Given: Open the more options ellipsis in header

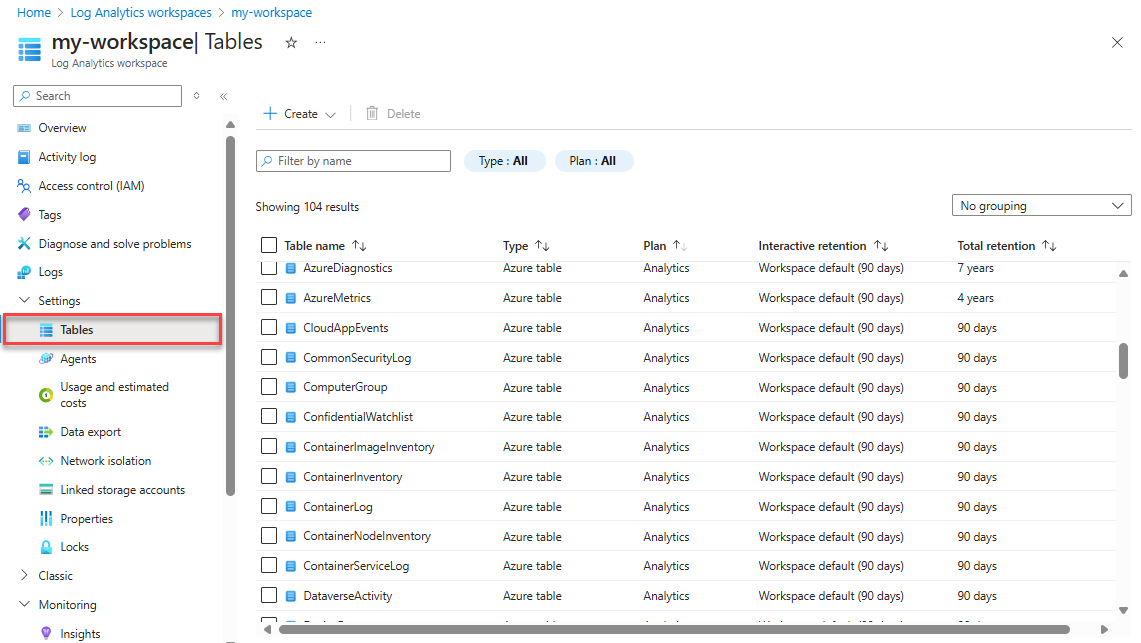Looking at the screenshot, I should [320, 43].
